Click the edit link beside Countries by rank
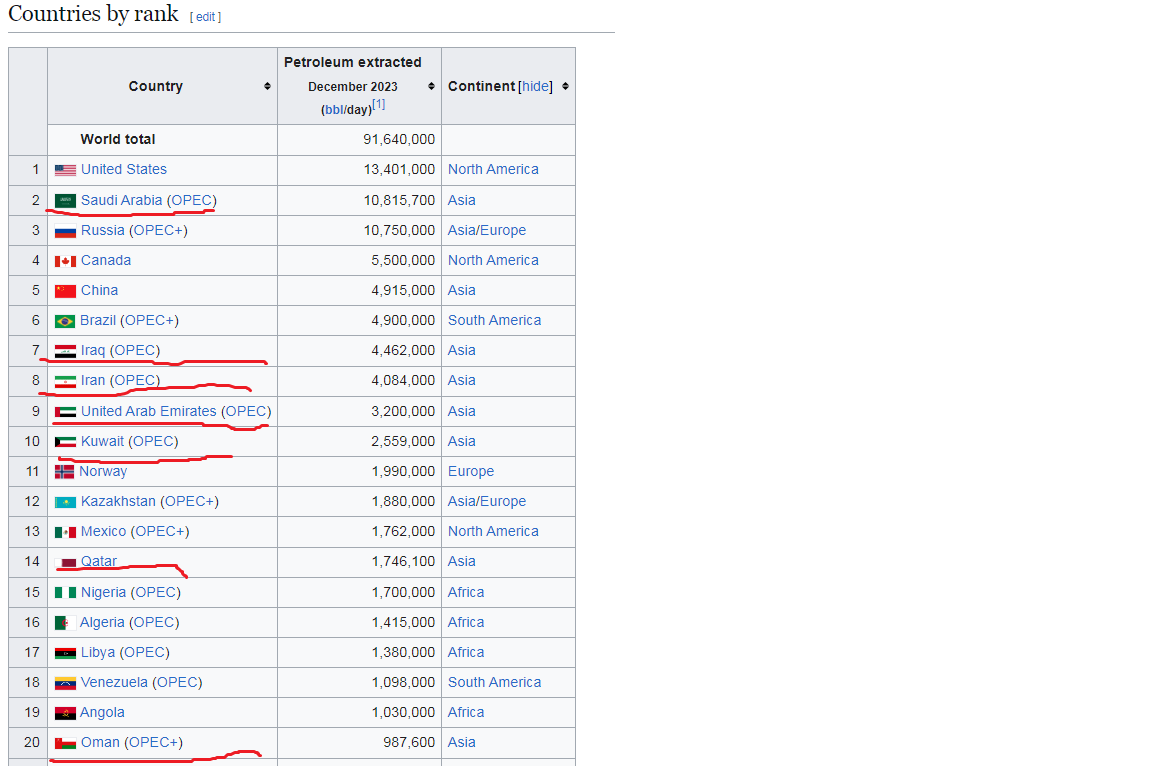 click(205, 17)
